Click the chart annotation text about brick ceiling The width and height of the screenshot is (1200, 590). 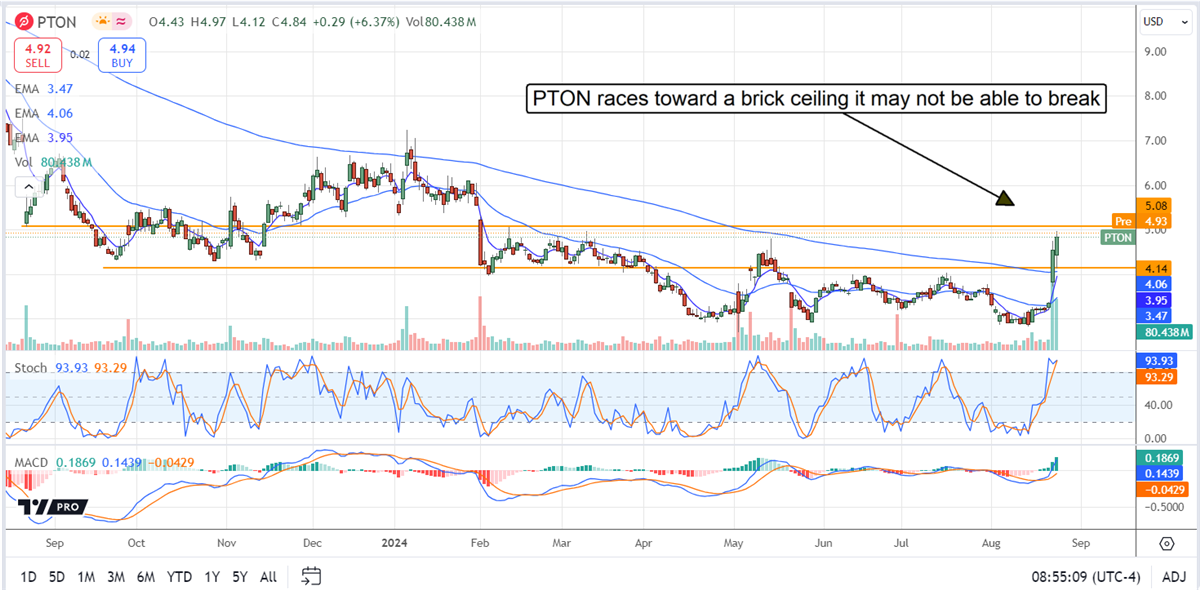coord(816,98)
